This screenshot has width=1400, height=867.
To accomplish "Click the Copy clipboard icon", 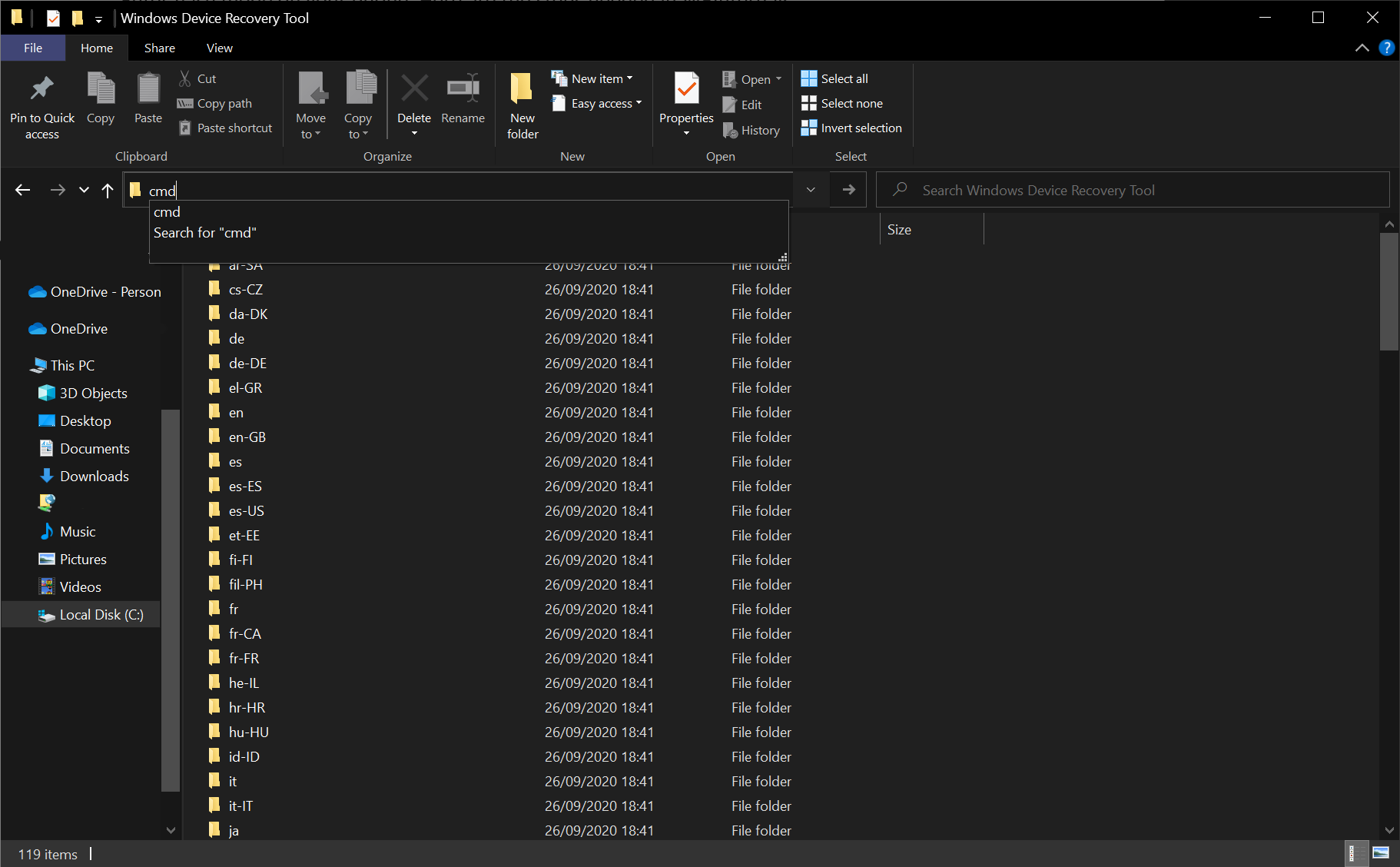I will pos(101,89).
